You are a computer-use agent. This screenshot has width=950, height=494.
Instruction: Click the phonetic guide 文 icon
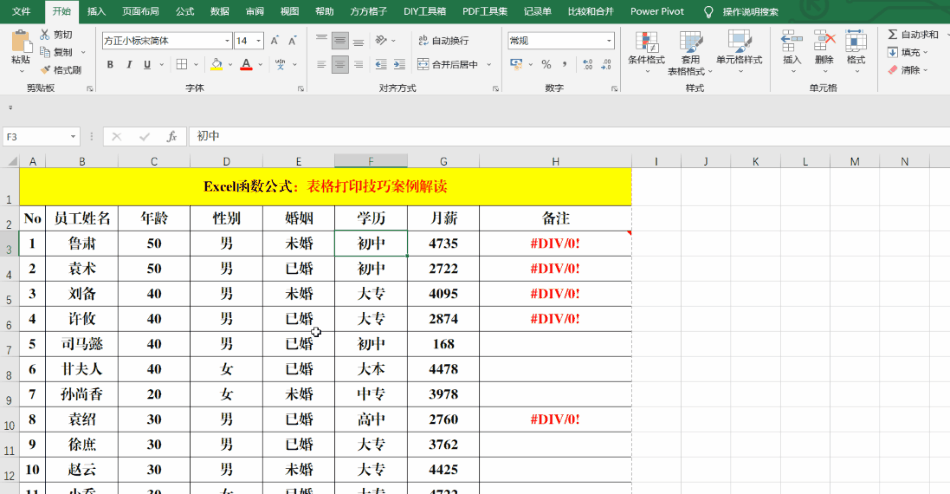[x=280, y=64]
